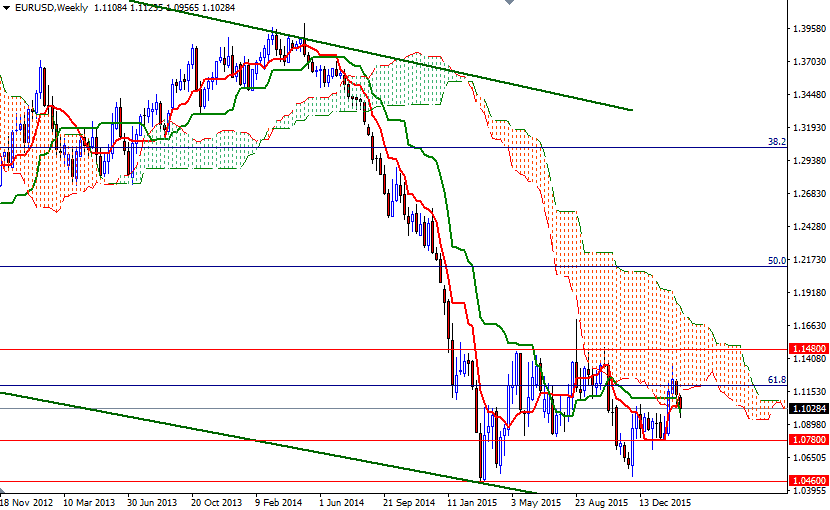830x510 pixels.
Task: Click the 1.16630 price axis value
Action: pos(810,325)
